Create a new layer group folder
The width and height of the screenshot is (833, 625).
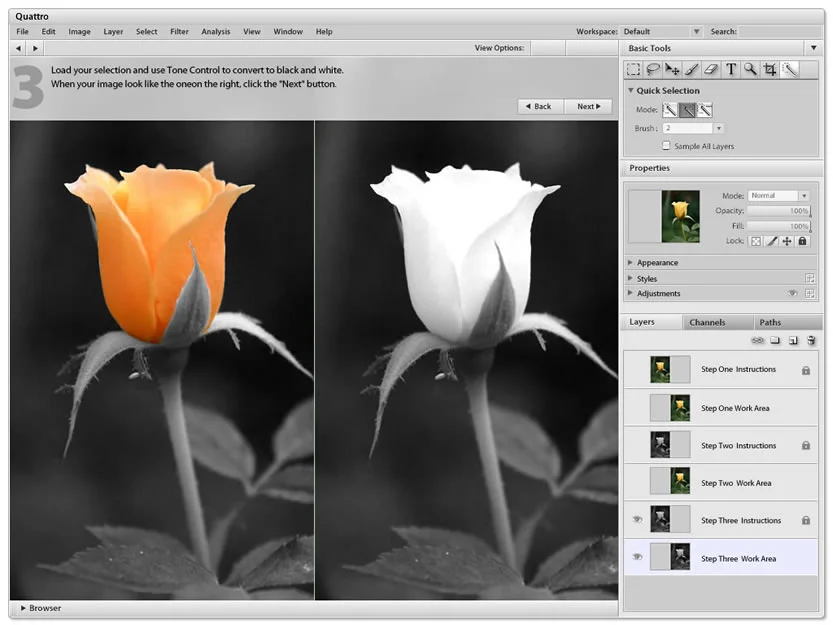click(x=775, y=340)
